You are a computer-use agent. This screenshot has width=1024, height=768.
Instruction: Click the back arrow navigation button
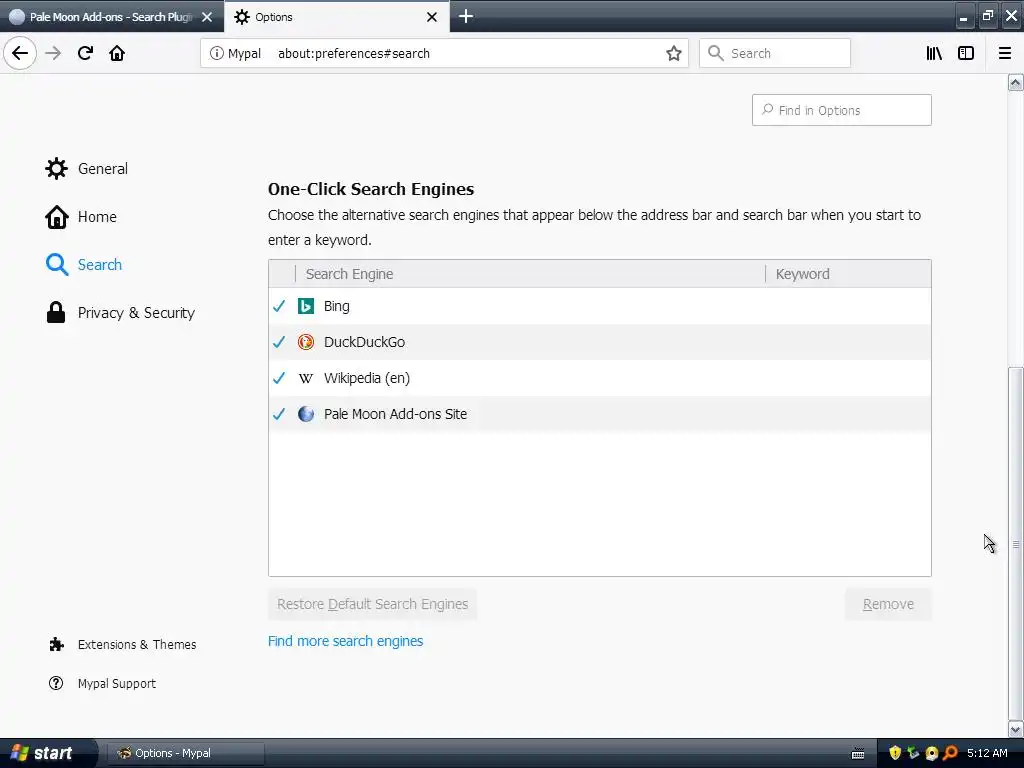(20, 53)
